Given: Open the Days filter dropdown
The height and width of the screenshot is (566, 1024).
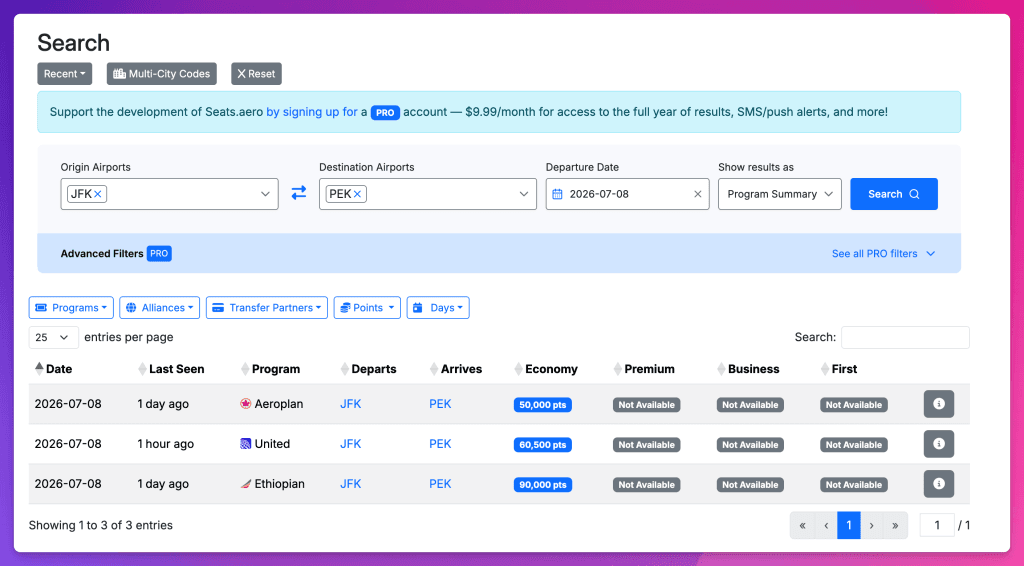Looking at the screenshot, I should [438, 307].
